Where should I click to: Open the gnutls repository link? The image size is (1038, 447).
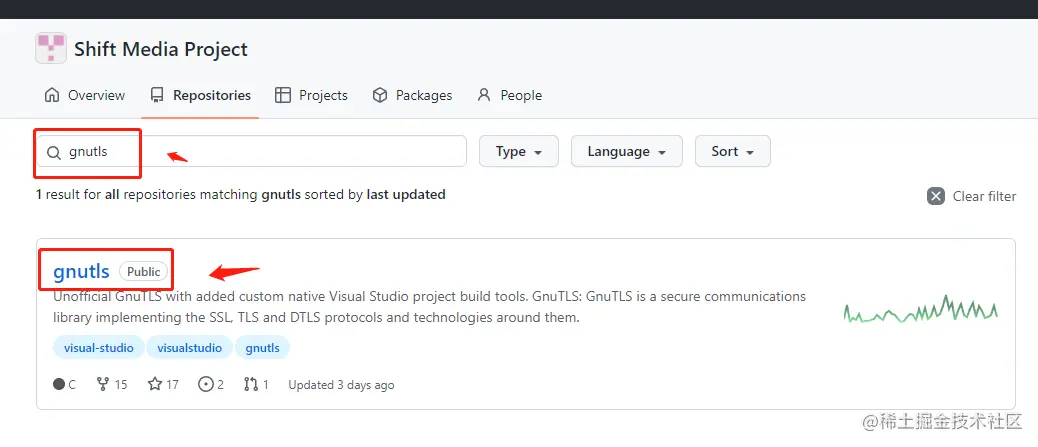81,271
